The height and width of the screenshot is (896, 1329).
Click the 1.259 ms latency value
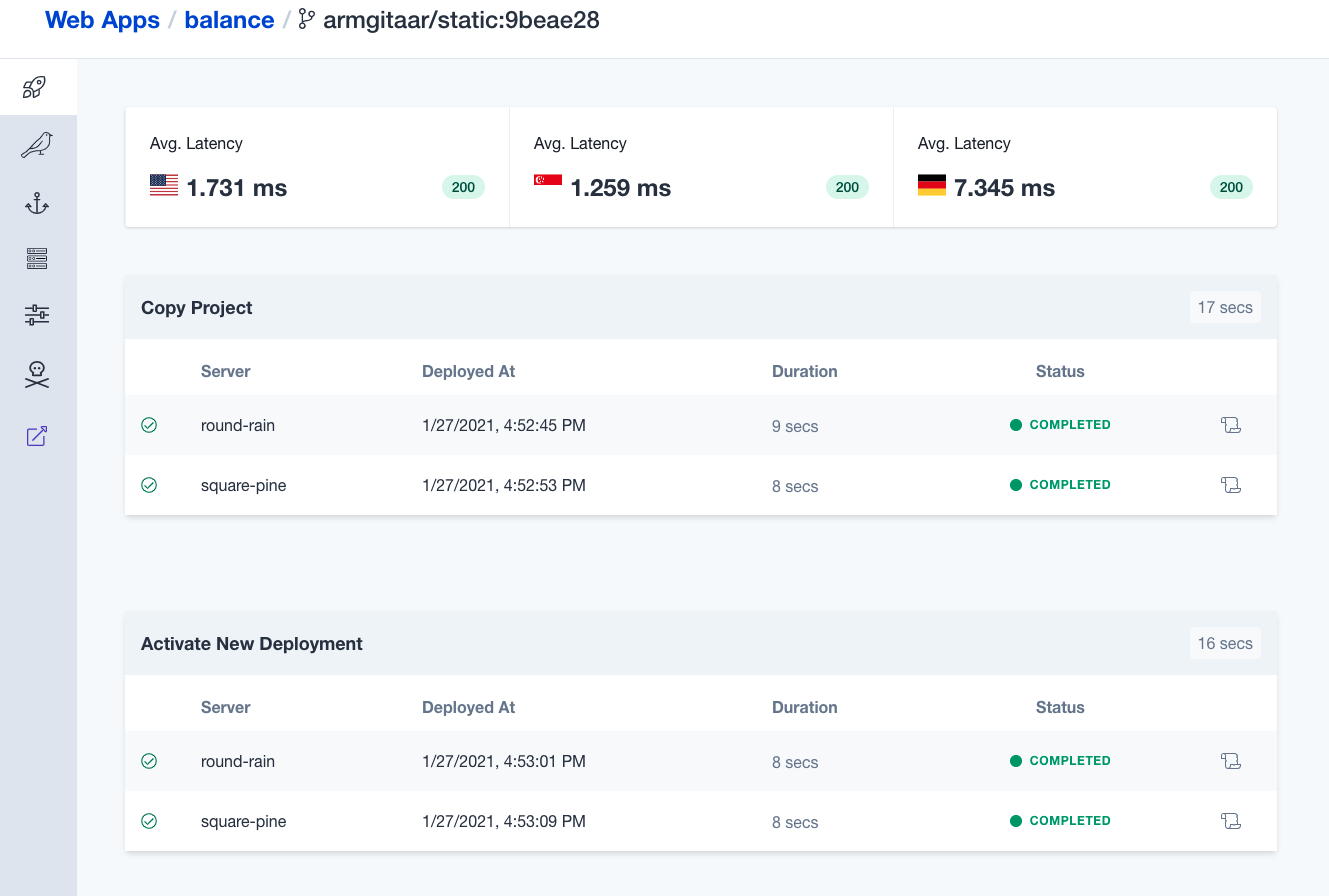621,188
